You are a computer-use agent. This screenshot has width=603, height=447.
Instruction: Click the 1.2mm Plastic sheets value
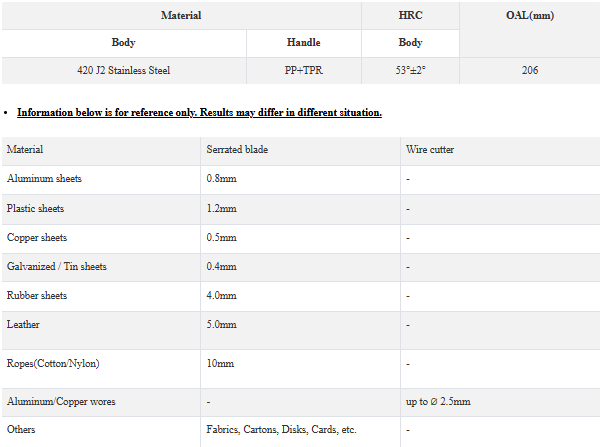pos(221,208)
